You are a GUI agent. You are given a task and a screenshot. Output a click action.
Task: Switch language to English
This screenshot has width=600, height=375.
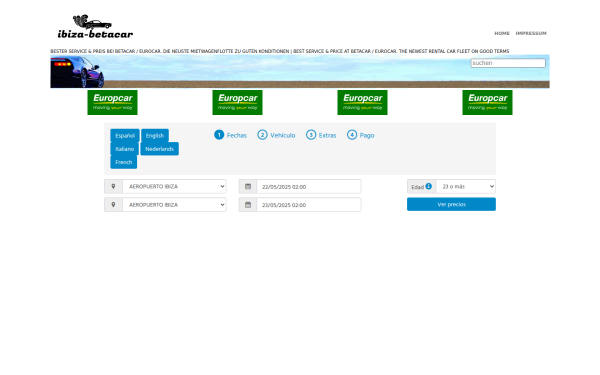point(155,135)
